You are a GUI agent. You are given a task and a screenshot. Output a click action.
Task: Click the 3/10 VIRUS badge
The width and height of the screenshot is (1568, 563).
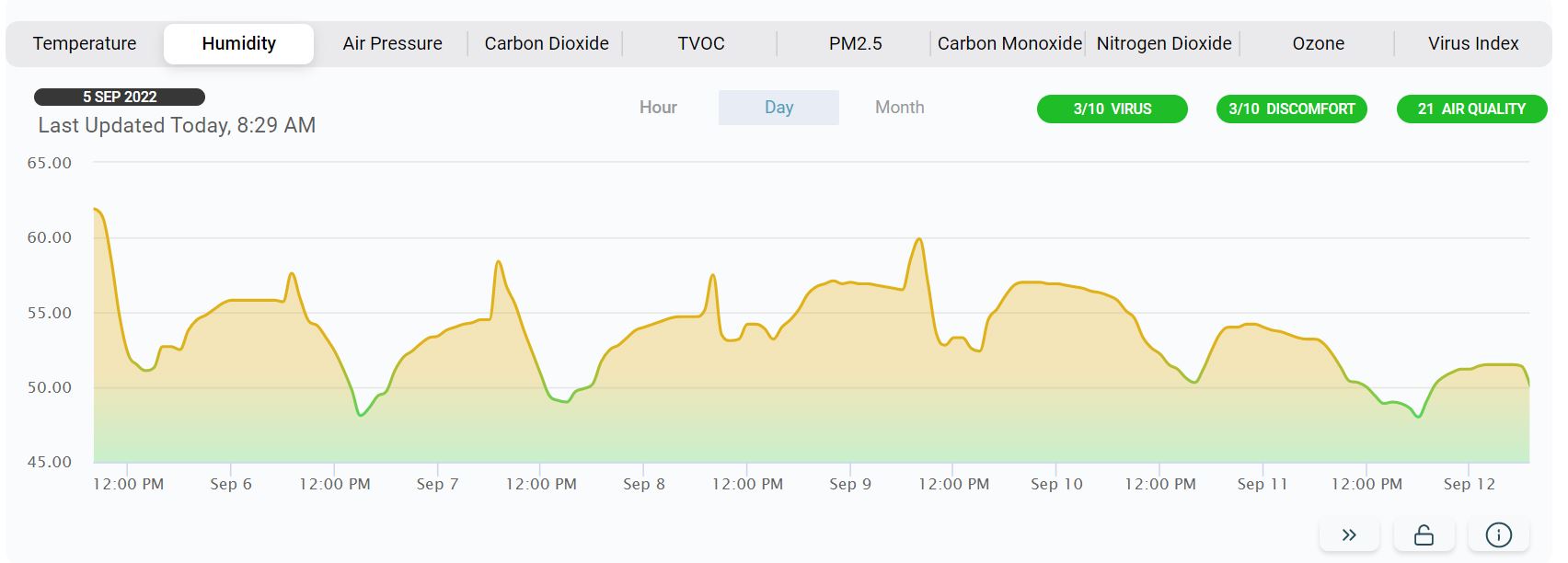pyautogui.click(x=1112, y=109)
